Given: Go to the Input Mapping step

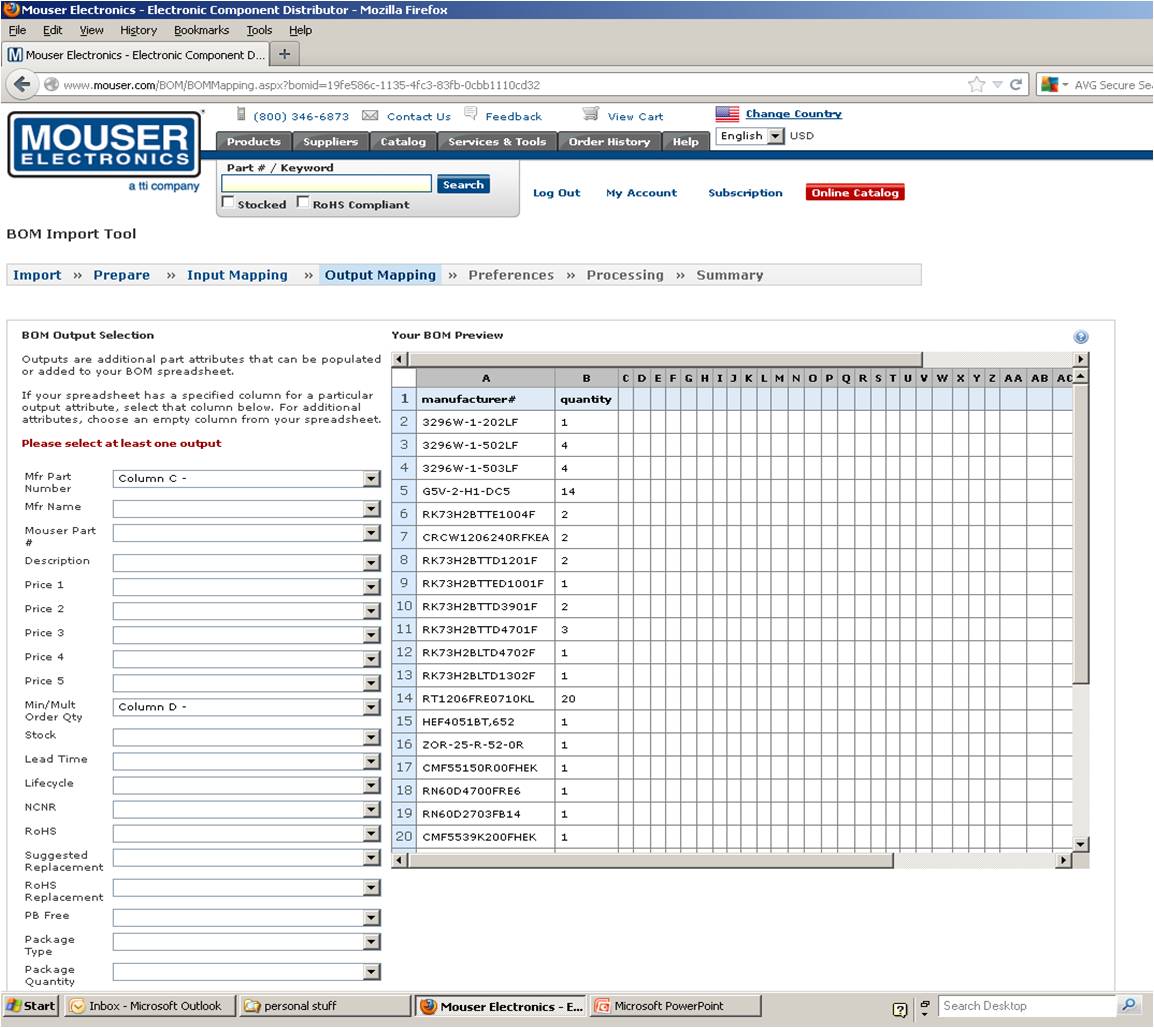Looking at the screenshot, I should coord(237,275).
